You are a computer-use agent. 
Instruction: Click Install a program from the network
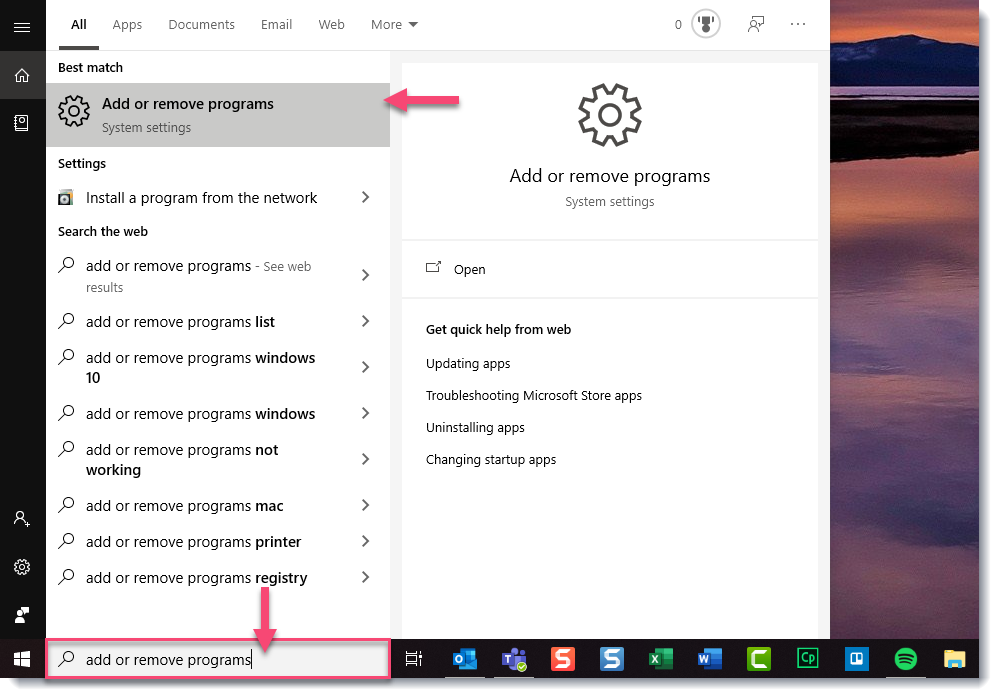[x=201, y=197]
